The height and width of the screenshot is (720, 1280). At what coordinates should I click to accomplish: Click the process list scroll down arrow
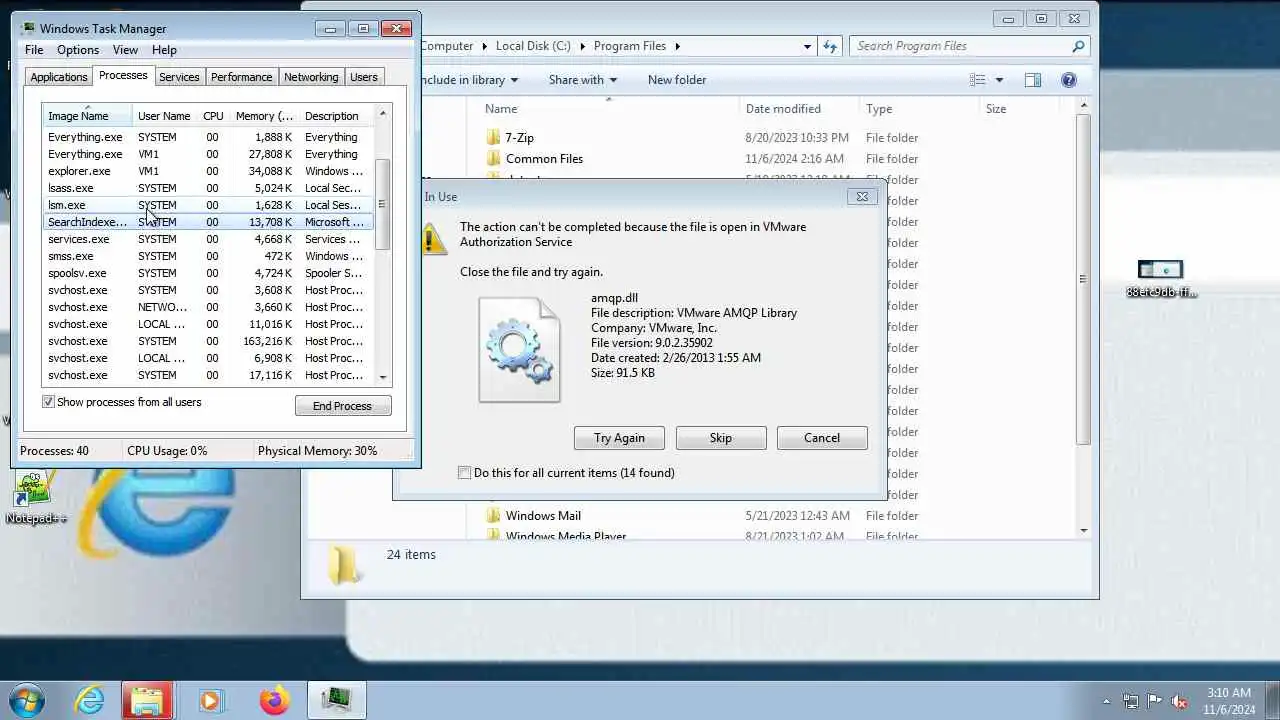click(382, 377)
